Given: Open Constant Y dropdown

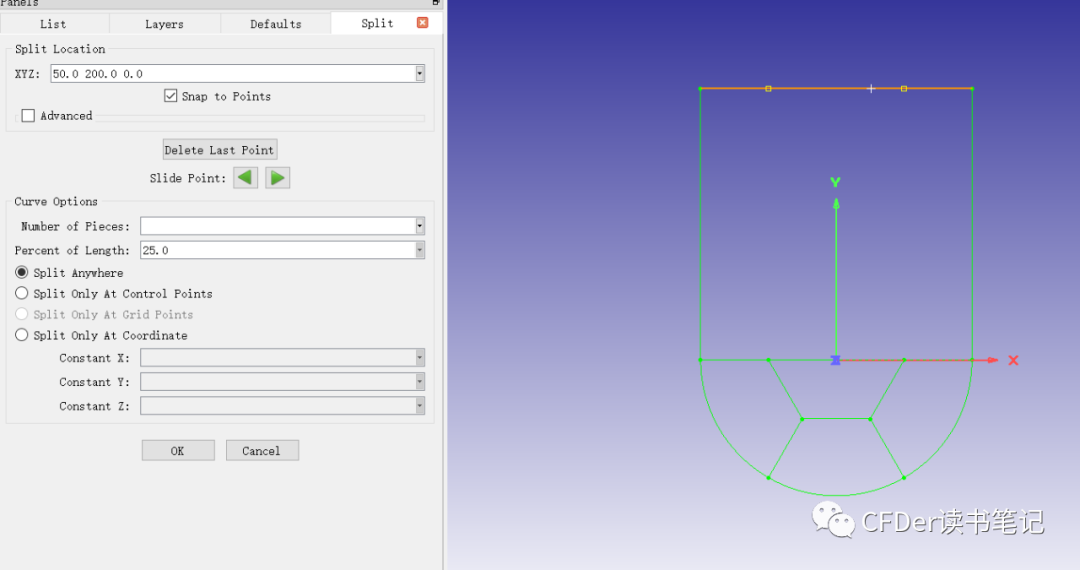Looking at the screenshot, I should coord(419,381).
